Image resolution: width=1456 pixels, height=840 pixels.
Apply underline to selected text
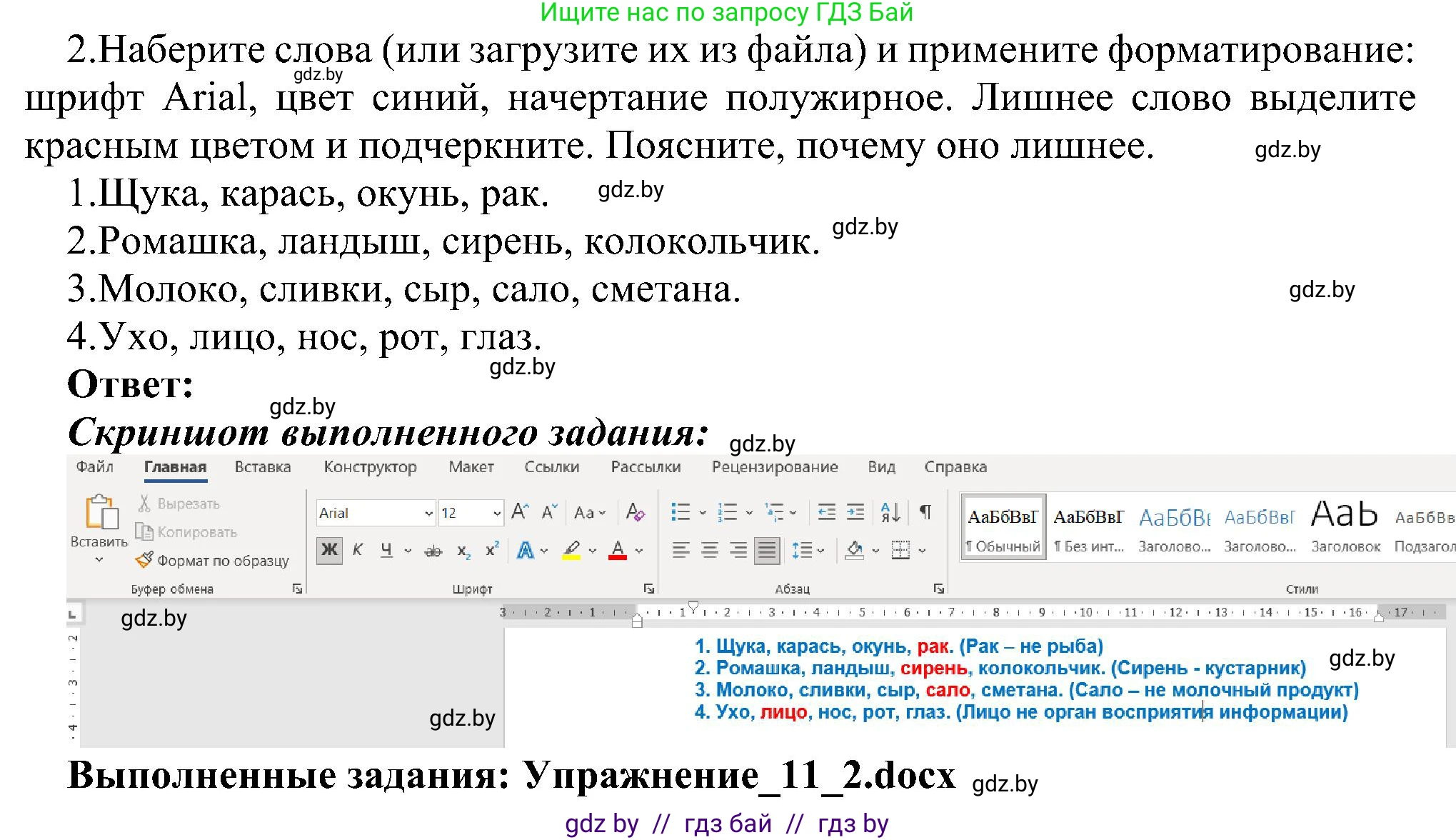pyautogui.click(x=386, y=551)
